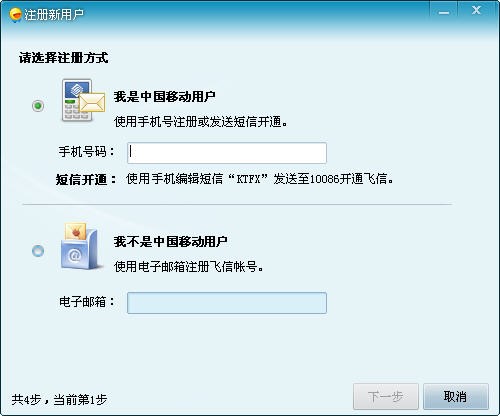Click the Fetion logo in title bar

pos(15,15)
